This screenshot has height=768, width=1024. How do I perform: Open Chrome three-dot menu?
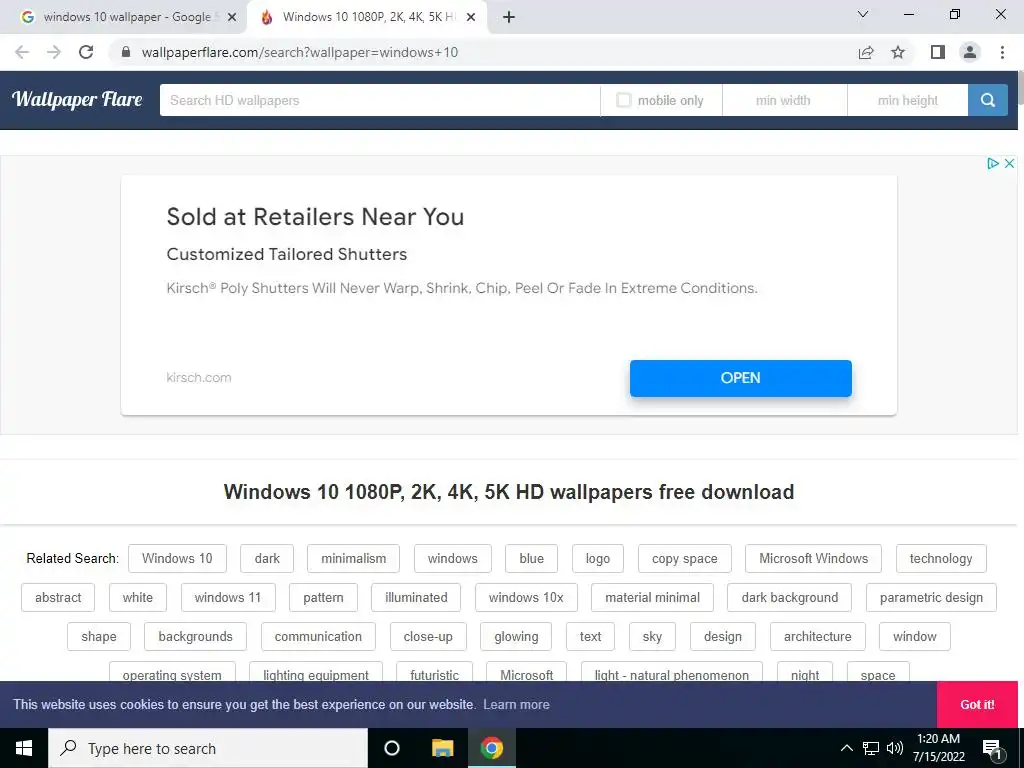1002,52
